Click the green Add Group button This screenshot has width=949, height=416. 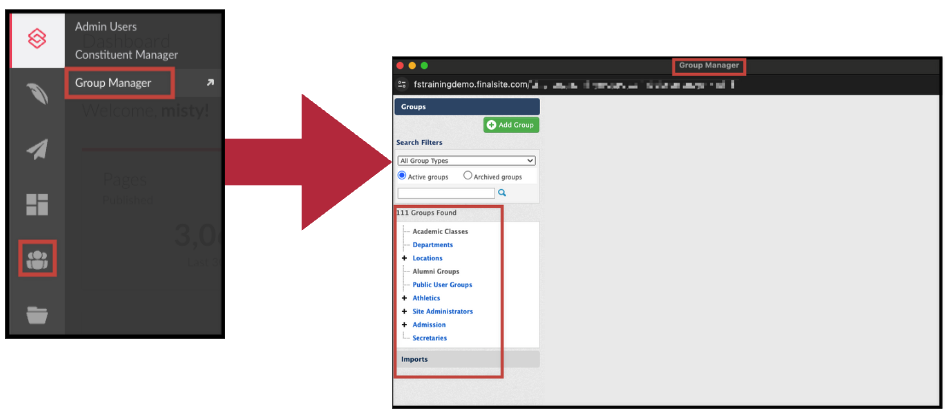[x=511, y=125]
